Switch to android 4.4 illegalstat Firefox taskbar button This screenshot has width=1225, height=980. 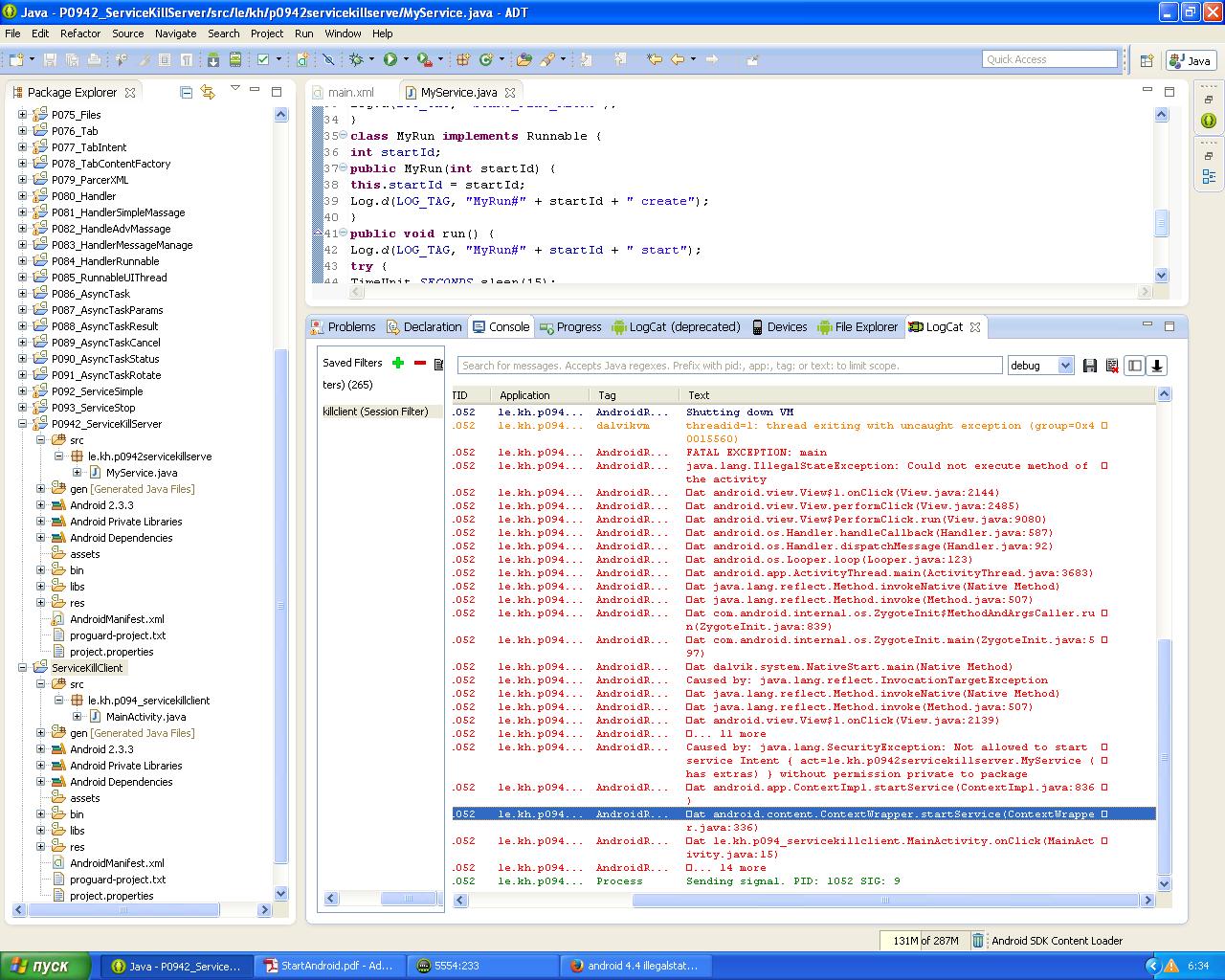coord(635,966)
